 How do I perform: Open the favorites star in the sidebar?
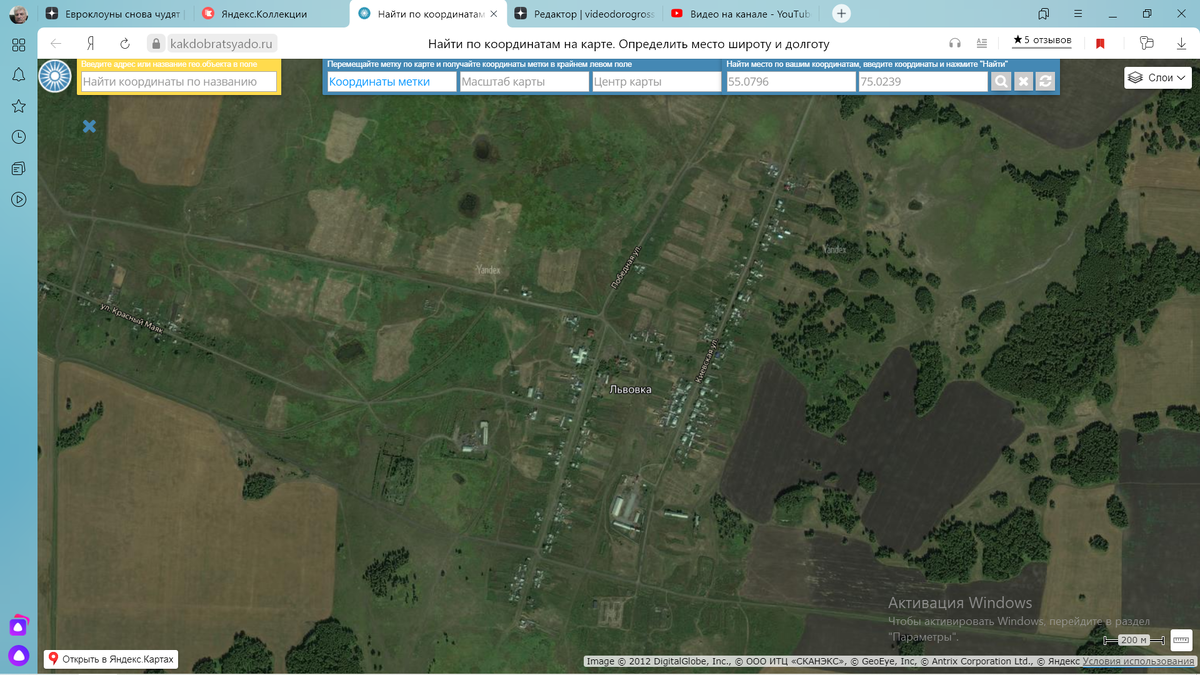click(18, 106)
